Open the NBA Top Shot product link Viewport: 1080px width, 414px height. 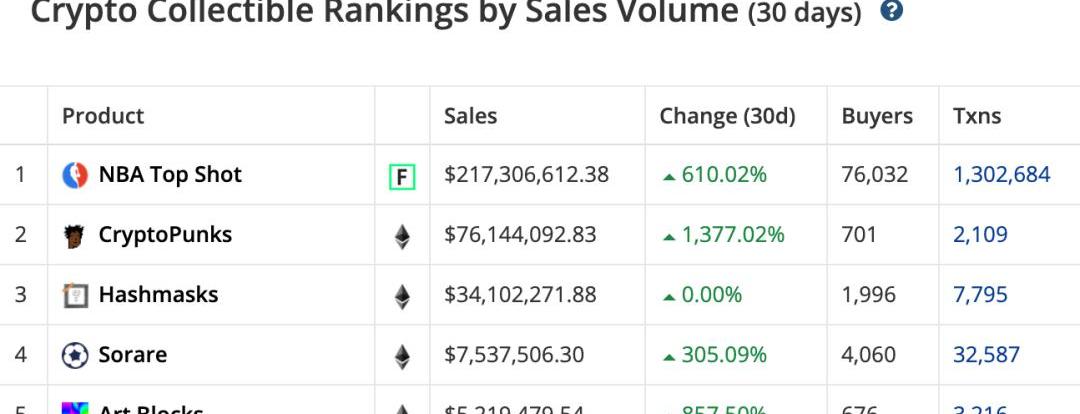coord(170,175)
